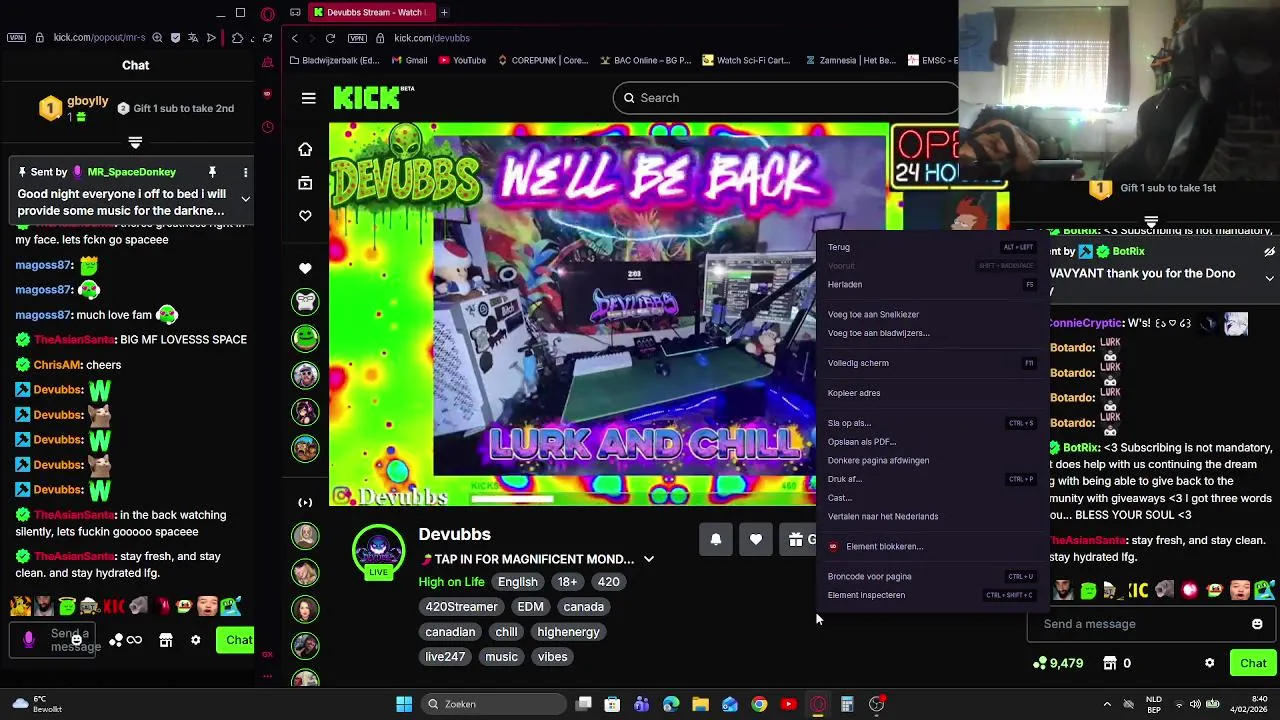
Task: Click the 'EDM' tag
Action: [x=530, y=607]
